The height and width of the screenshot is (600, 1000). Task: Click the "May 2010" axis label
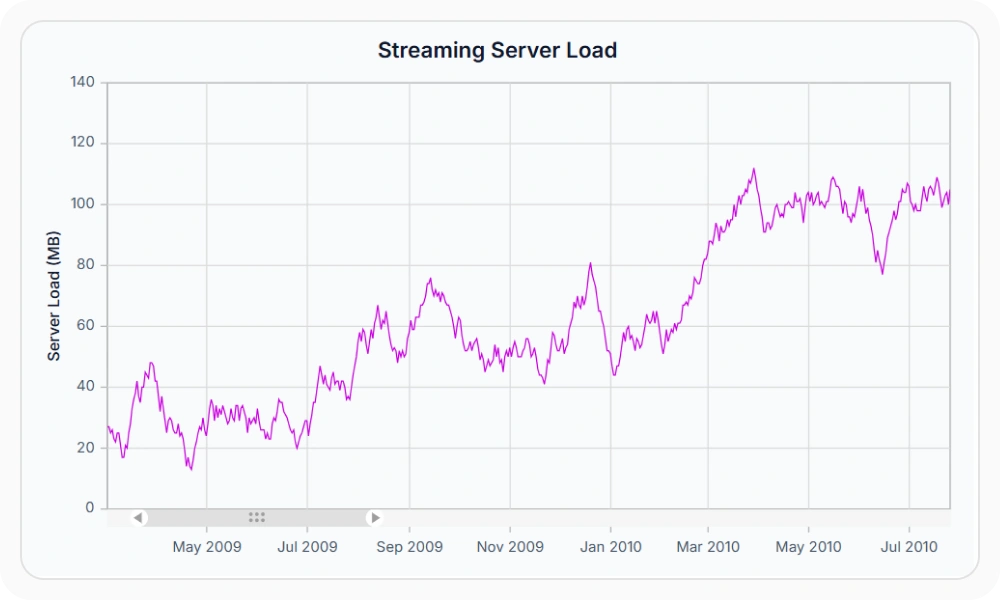pos(808,547)
